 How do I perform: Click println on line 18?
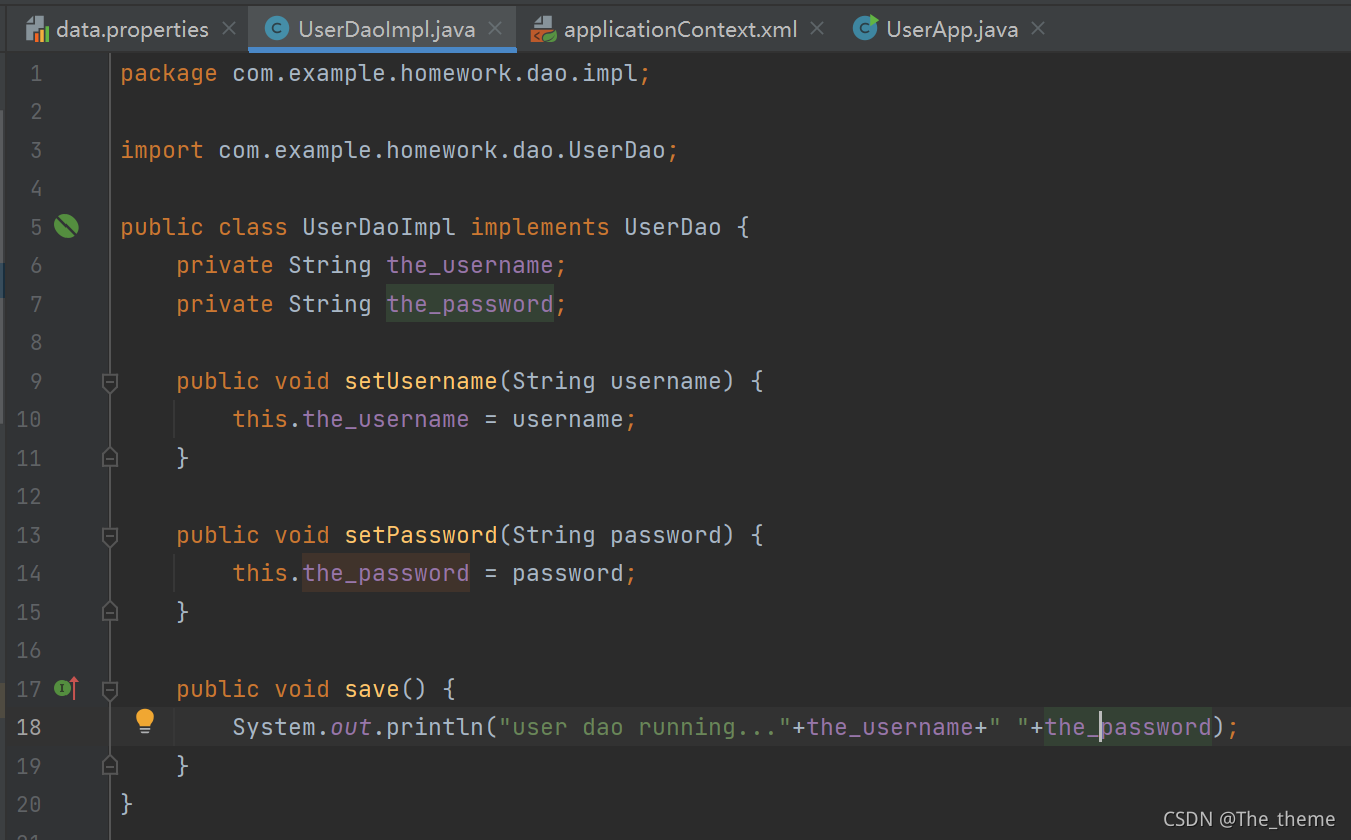(x=435, y=727)
